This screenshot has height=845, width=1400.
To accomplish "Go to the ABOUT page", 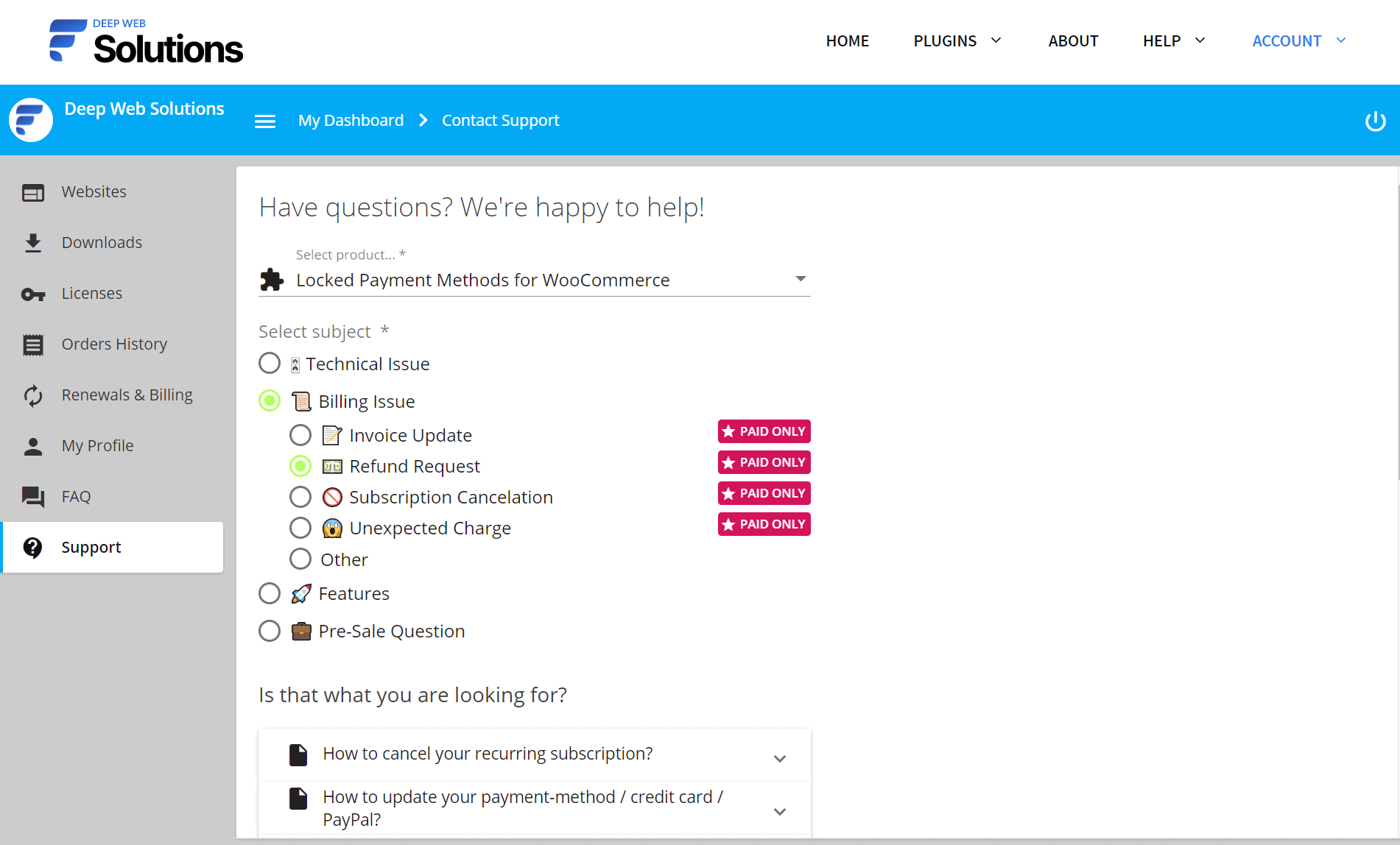I will coord(1073,41).
